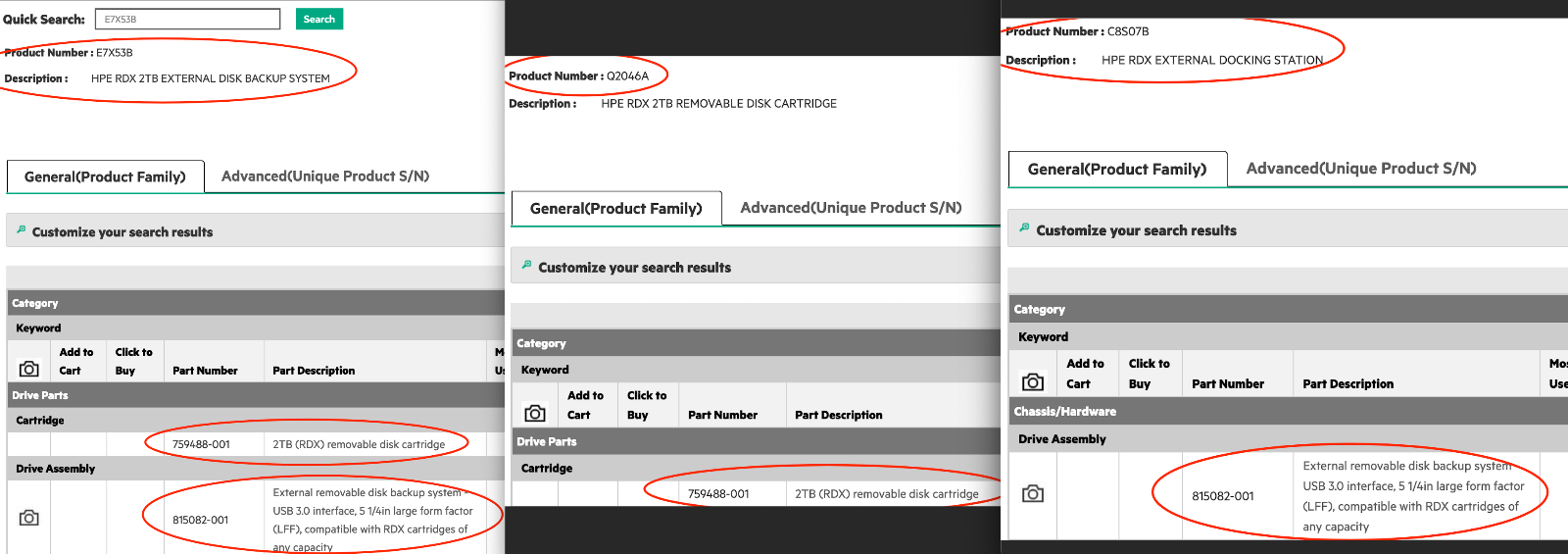This screenshot has height=554, width=1568.
Task: Click 'HPE RDX 2TB EXTERNAL DISK BACKUP SYSTEM' description
Action: (x=211, y=78)
